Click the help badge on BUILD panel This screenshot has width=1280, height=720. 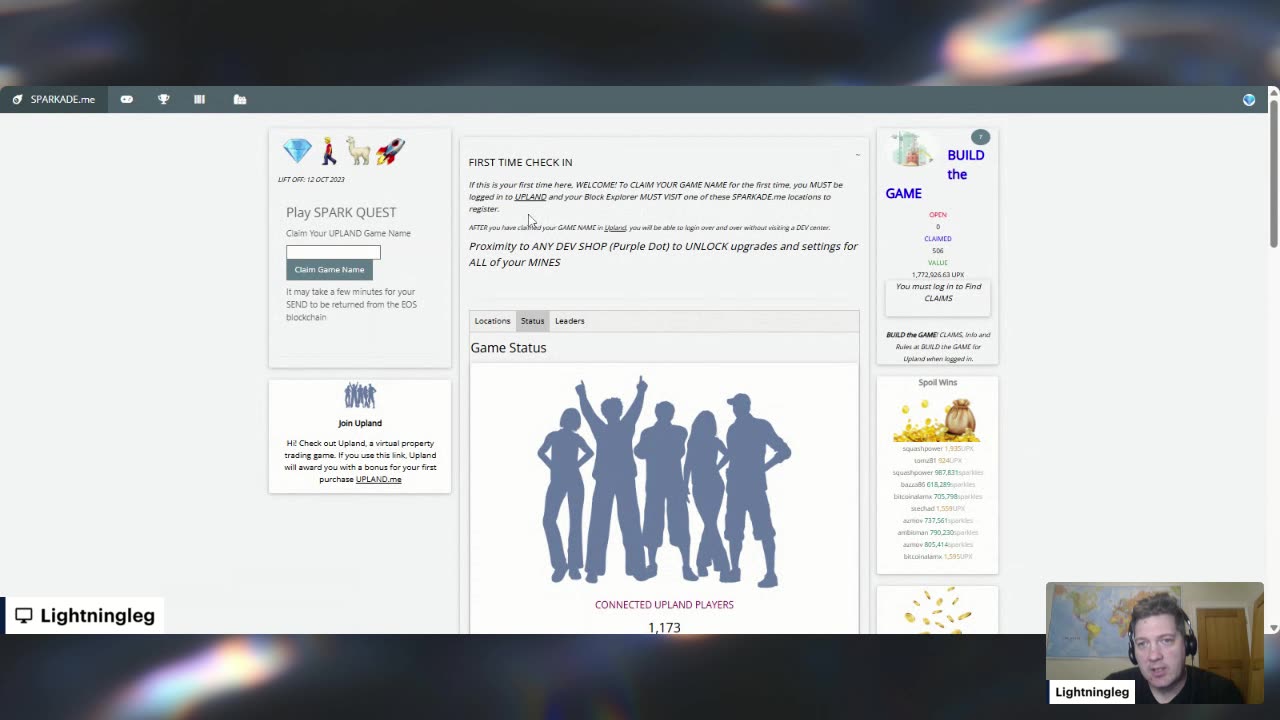[980, 137]
